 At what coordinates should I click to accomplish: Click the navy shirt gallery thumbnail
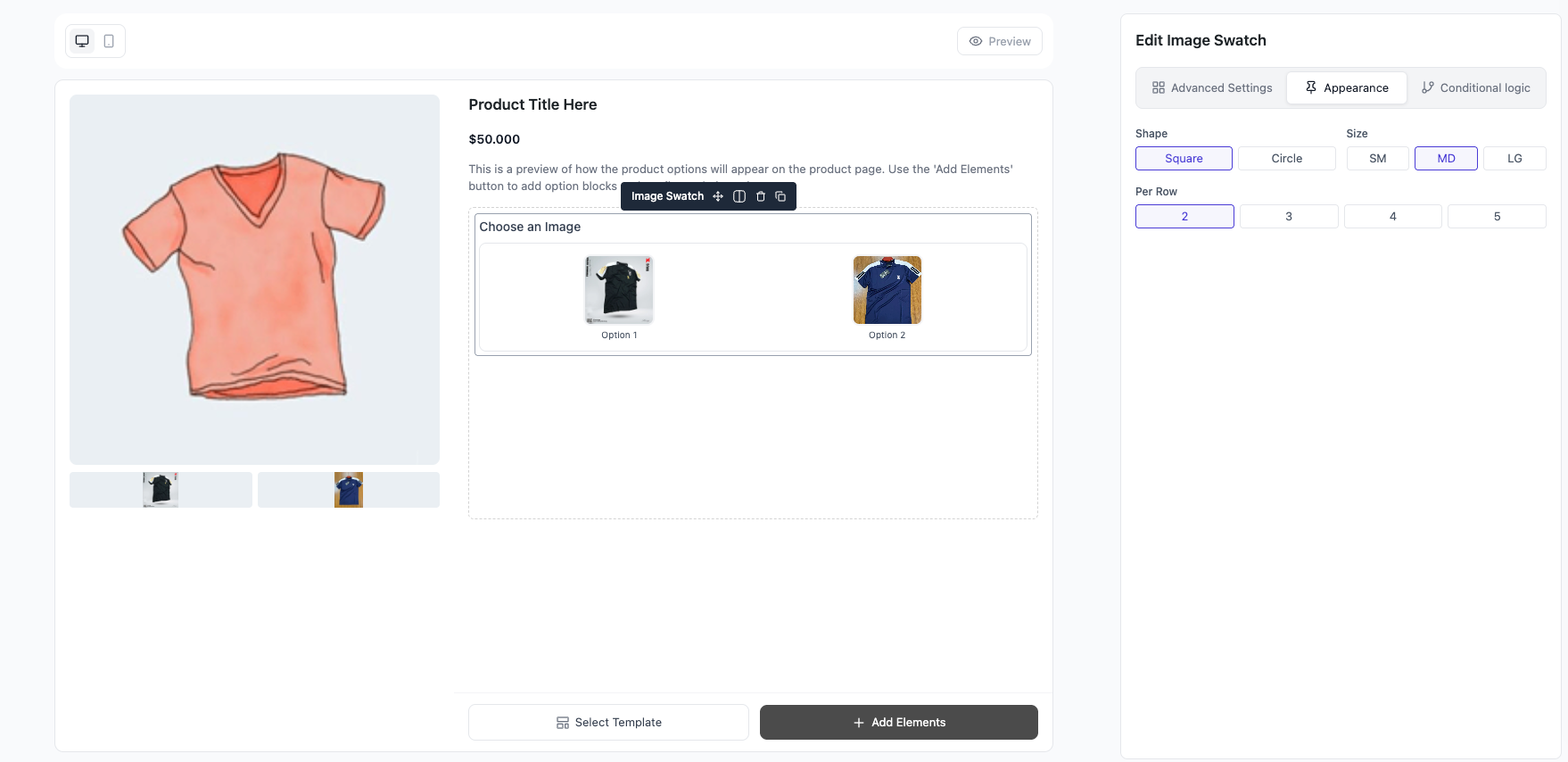pos(349,490)
